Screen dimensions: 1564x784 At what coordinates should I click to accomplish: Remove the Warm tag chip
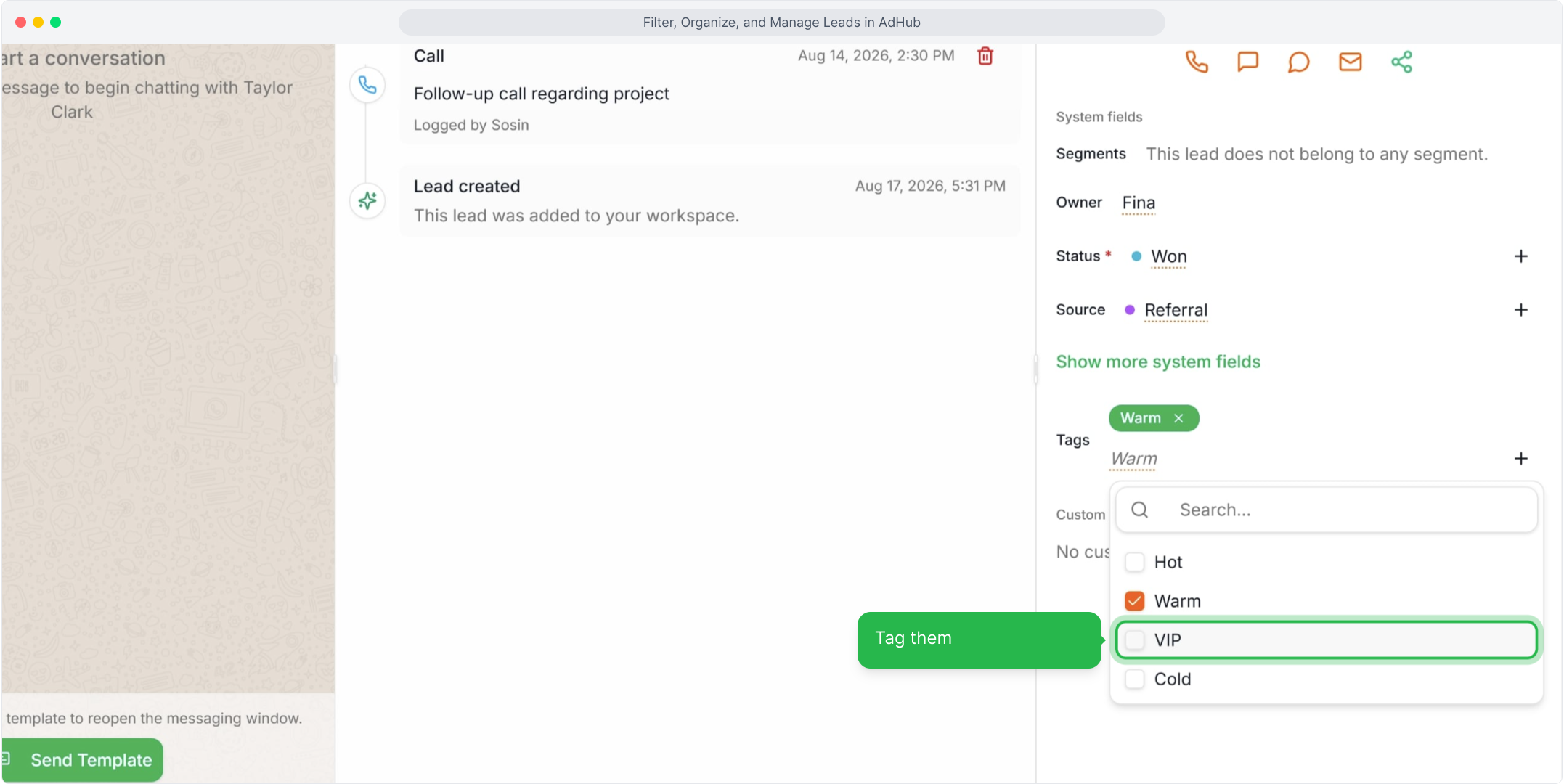click(x=1178, y=418)
